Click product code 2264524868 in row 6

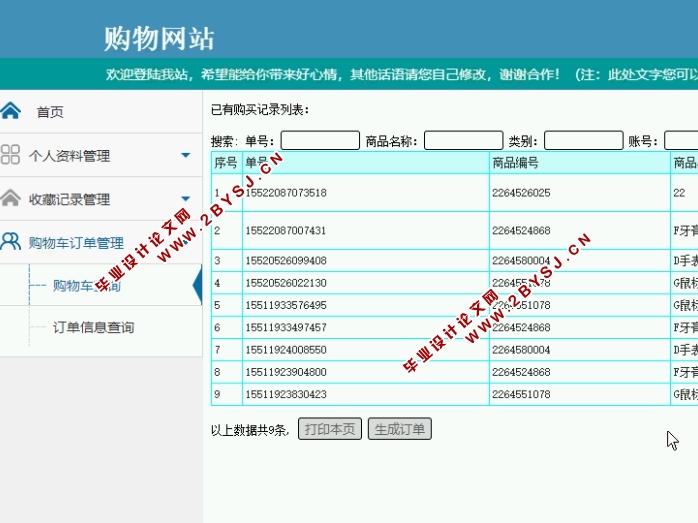pos(521,328)
